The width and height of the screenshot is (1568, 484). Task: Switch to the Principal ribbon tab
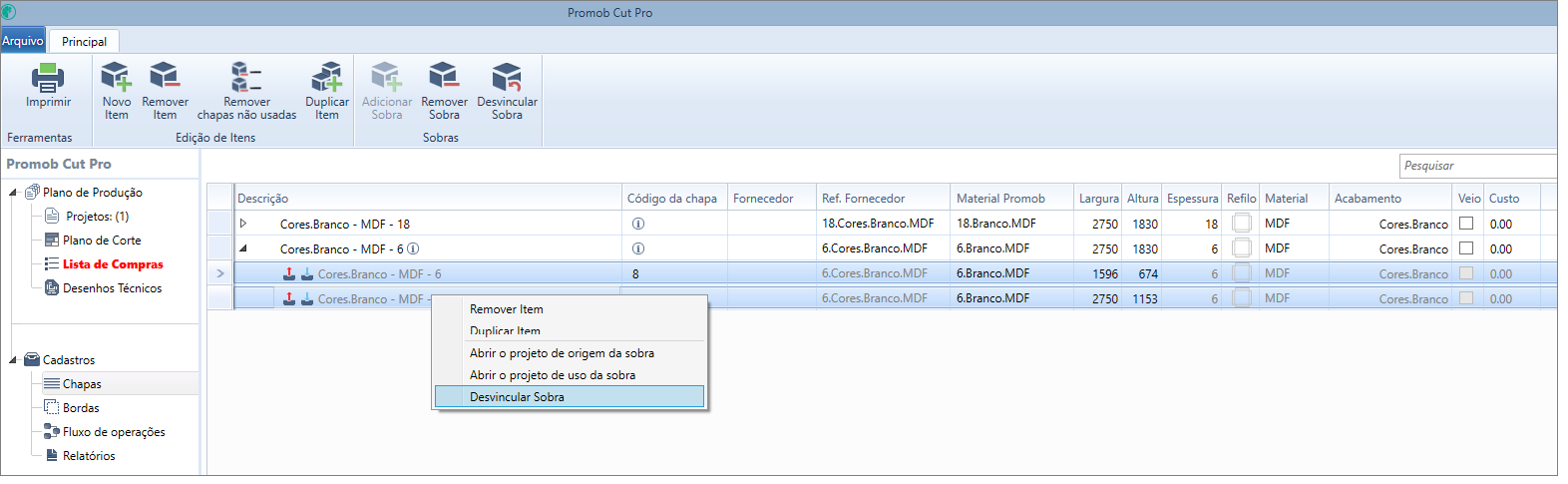coord(84,41)
